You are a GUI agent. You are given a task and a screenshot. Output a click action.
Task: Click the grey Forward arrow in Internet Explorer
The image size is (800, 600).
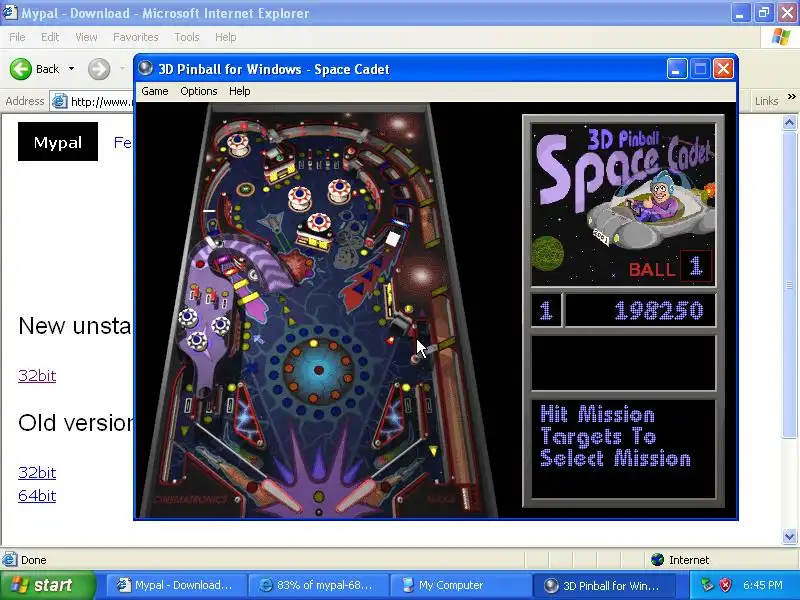click(x=98, y=69)
